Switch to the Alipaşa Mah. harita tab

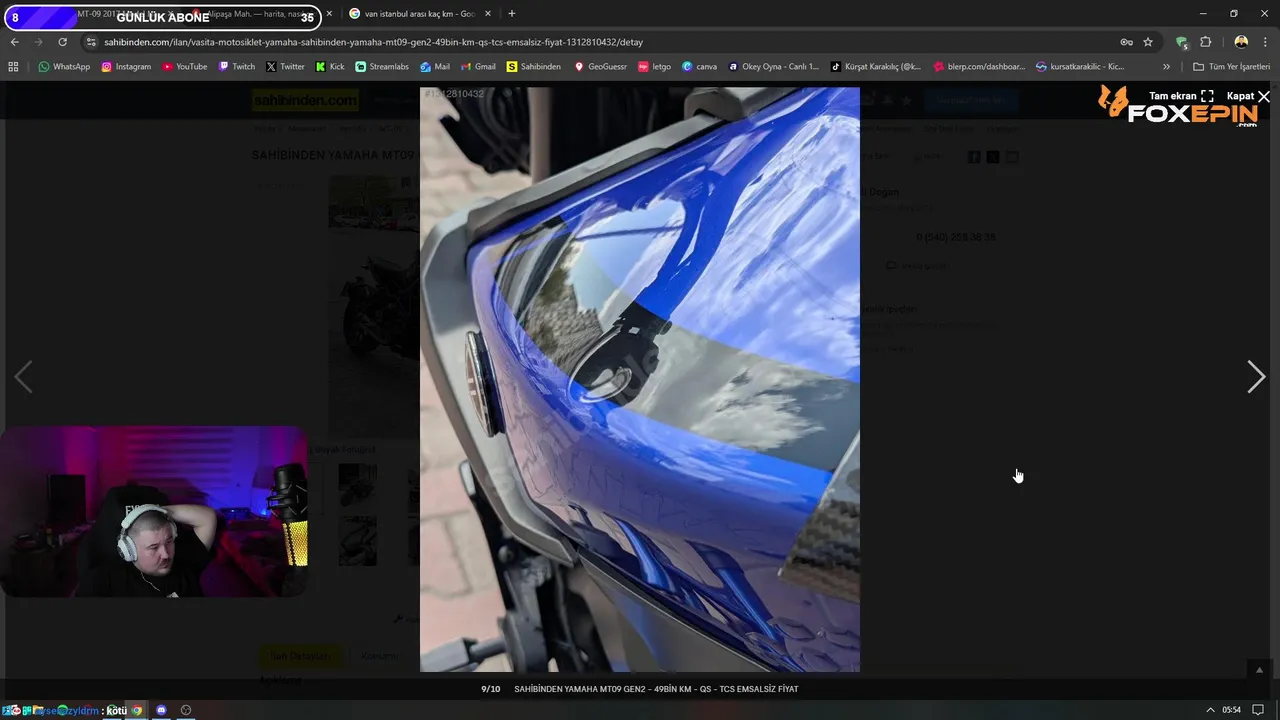click(x=262, y=14)
